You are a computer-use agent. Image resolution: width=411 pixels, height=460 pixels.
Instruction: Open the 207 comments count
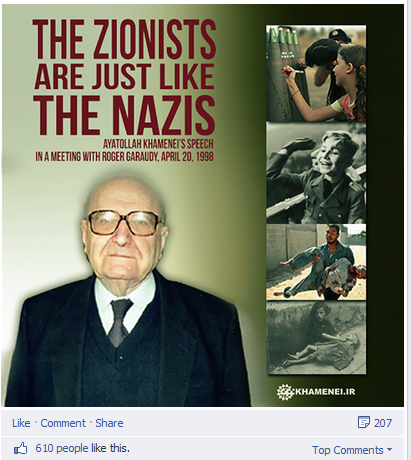pos(383,423)
